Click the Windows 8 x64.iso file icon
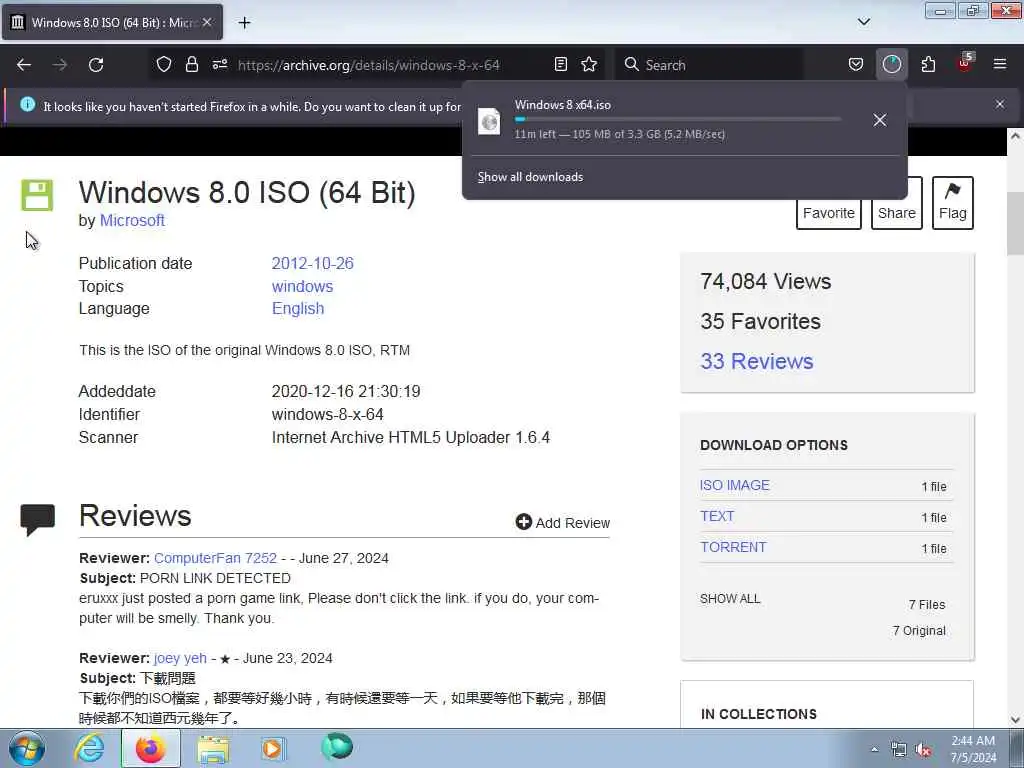The width and height of the screenshot is (1024, 768). (x=488, y=121)
